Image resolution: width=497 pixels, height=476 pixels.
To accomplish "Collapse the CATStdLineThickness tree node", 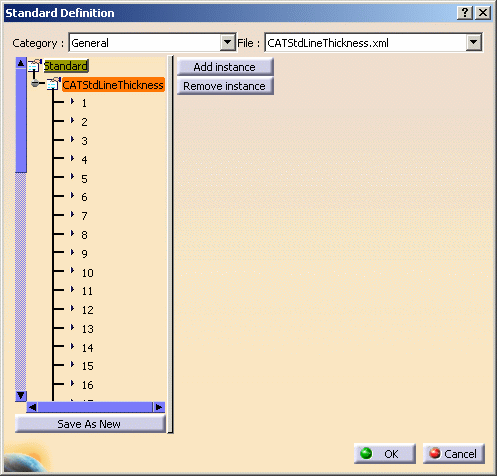I will point(35,83).
